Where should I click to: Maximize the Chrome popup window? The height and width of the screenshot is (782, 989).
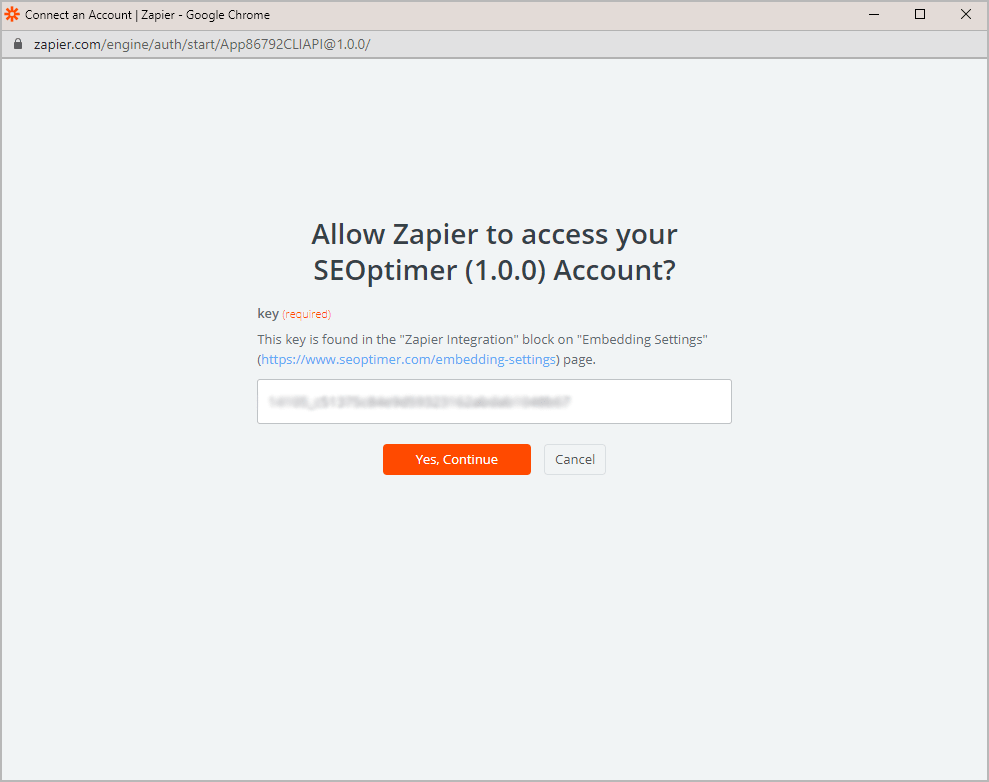[920, 15]
